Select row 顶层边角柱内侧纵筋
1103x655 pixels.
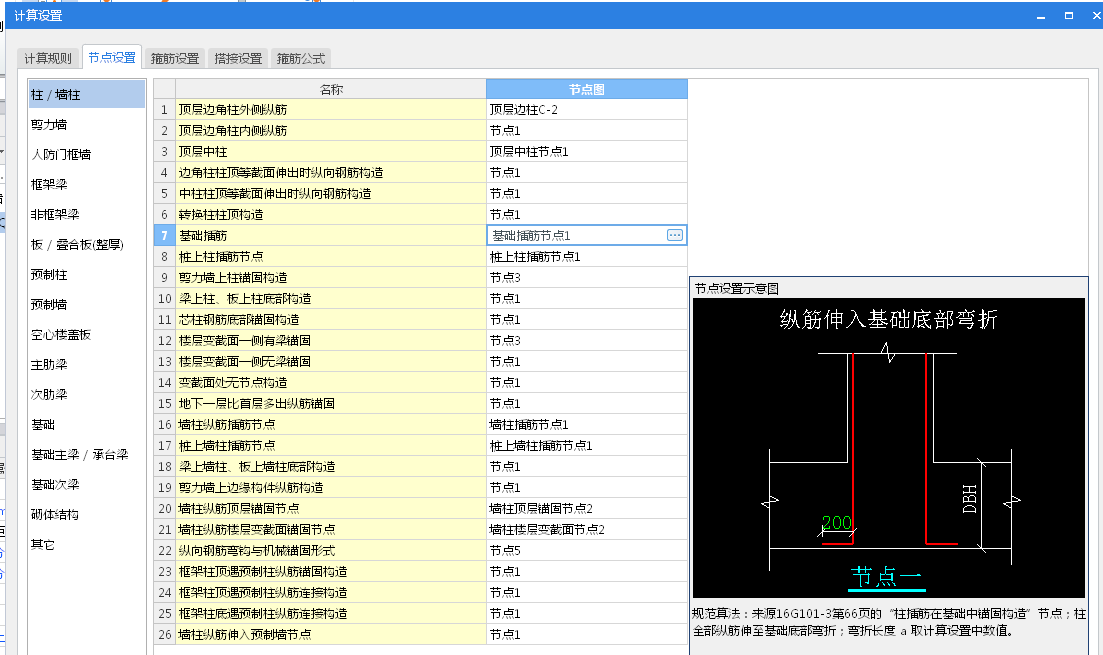point(331,131)
